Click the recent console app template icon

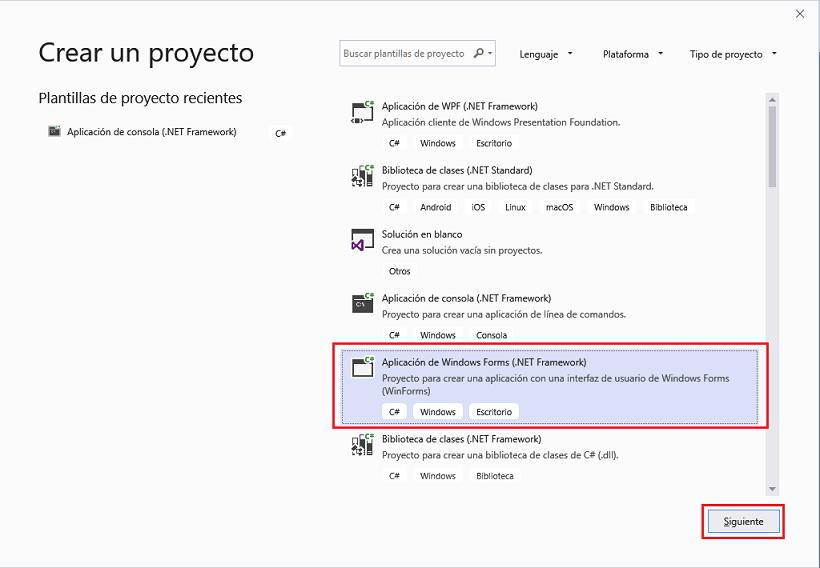coord(54,131)
